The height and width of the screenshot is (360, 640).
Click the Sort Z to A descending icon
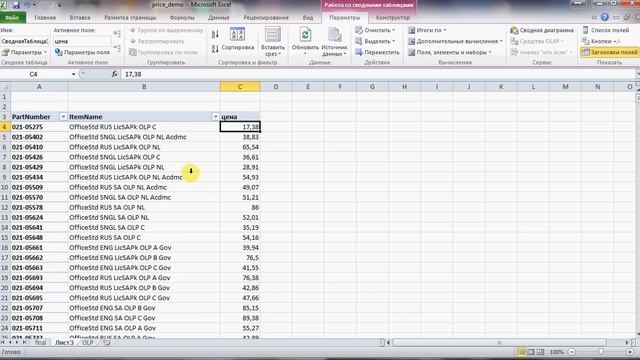[215, 49]
